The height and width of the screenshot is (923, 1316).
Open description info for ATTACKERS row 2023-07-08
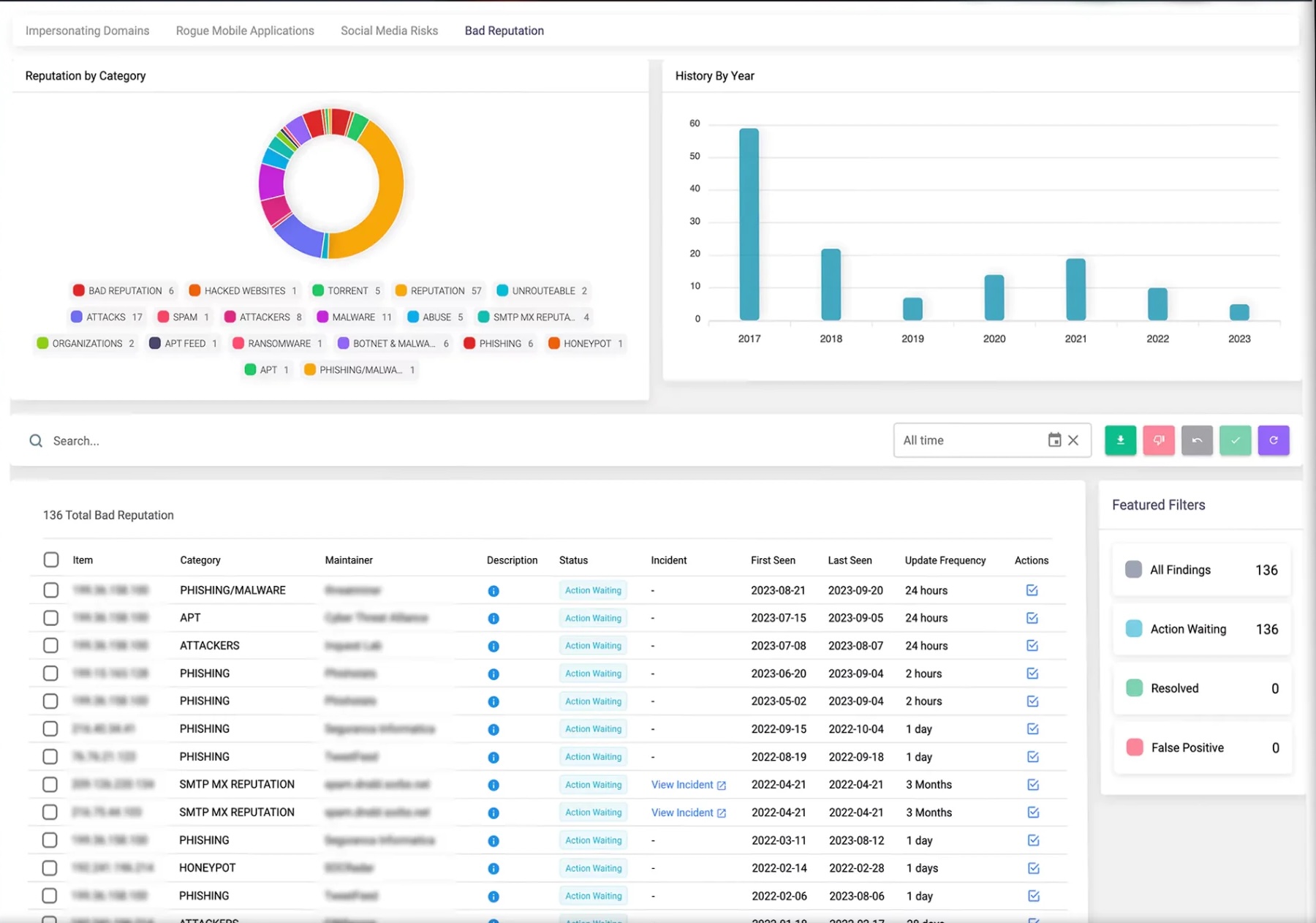(494, 647)
